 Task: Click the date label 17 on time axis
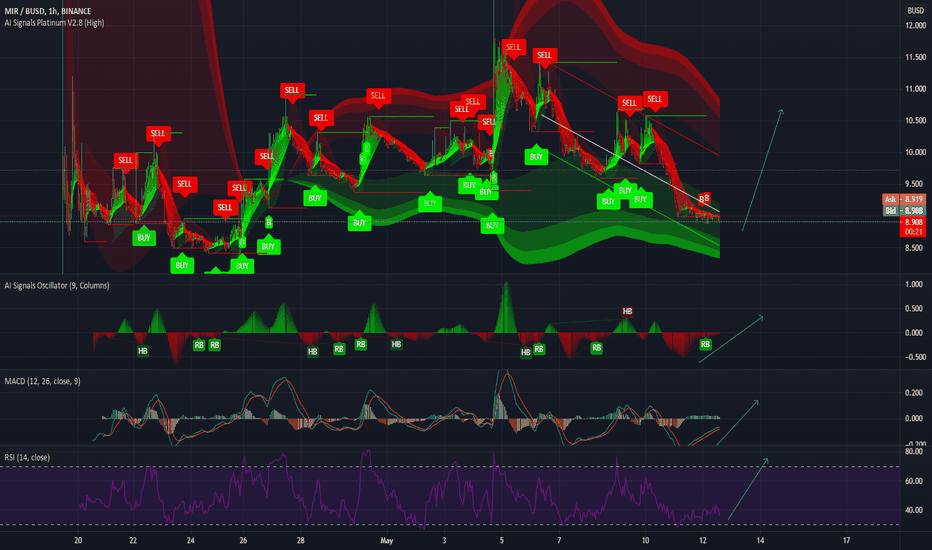(x=846, y=540)
